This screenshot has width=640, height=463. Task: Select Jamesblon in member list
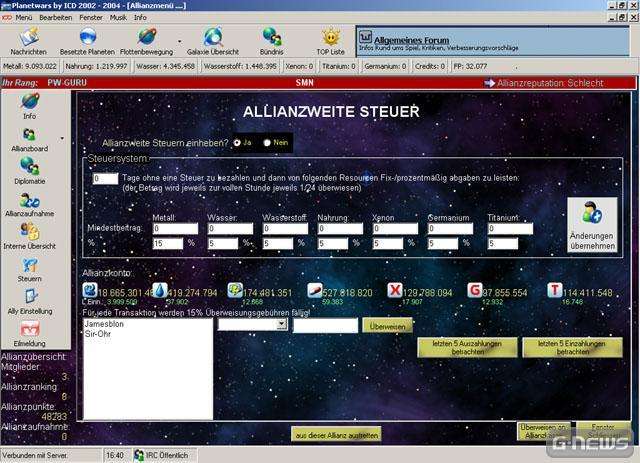point(104,324)
